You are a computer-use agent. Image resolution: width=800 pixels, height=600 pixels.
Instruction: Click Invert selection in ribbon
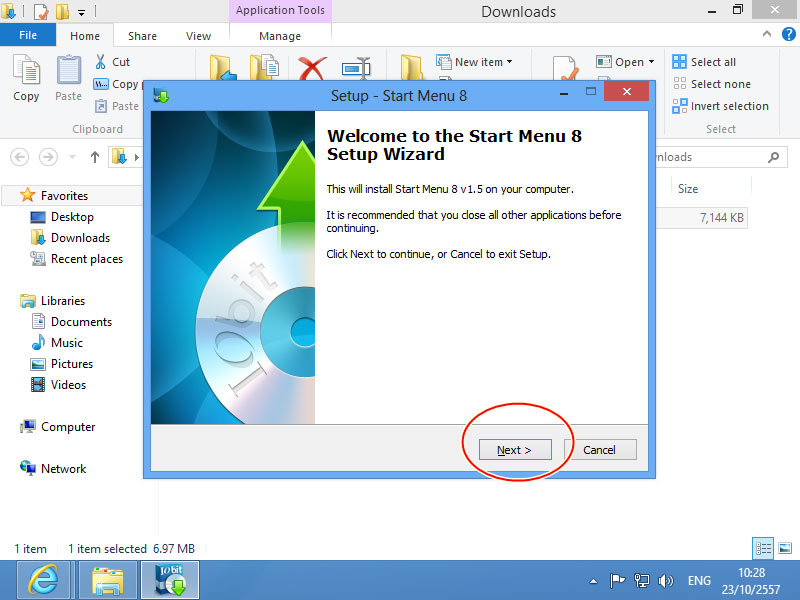click(x=720, y=106)
